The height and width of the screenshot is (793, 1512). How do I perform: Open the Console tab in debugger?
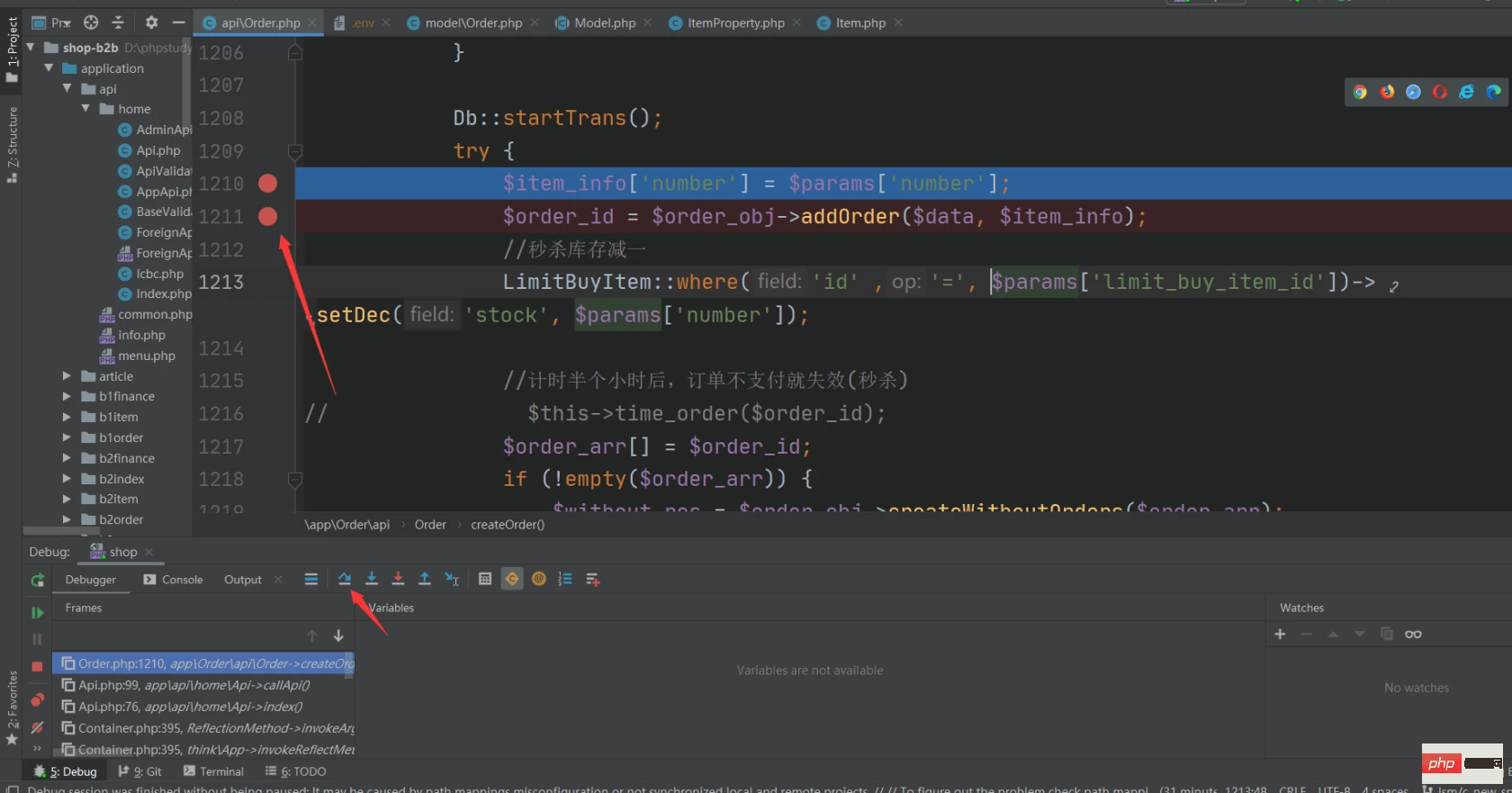182,580
